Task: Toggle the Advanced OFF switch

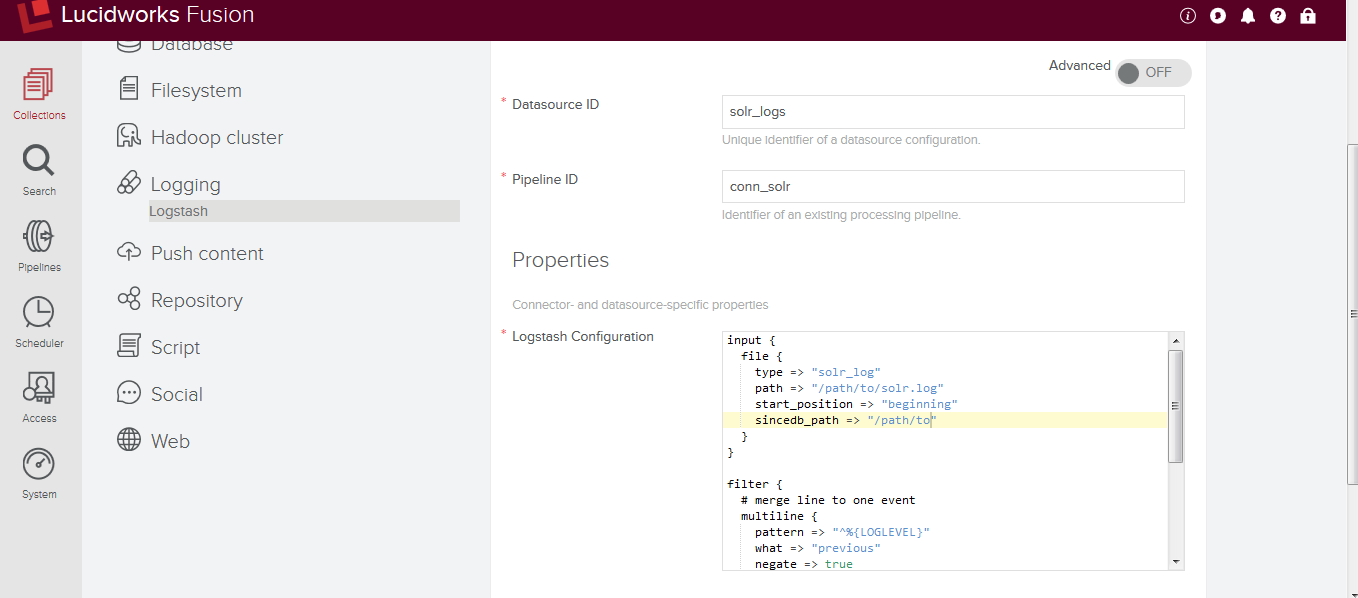Action: click(x=1153, y=73)
